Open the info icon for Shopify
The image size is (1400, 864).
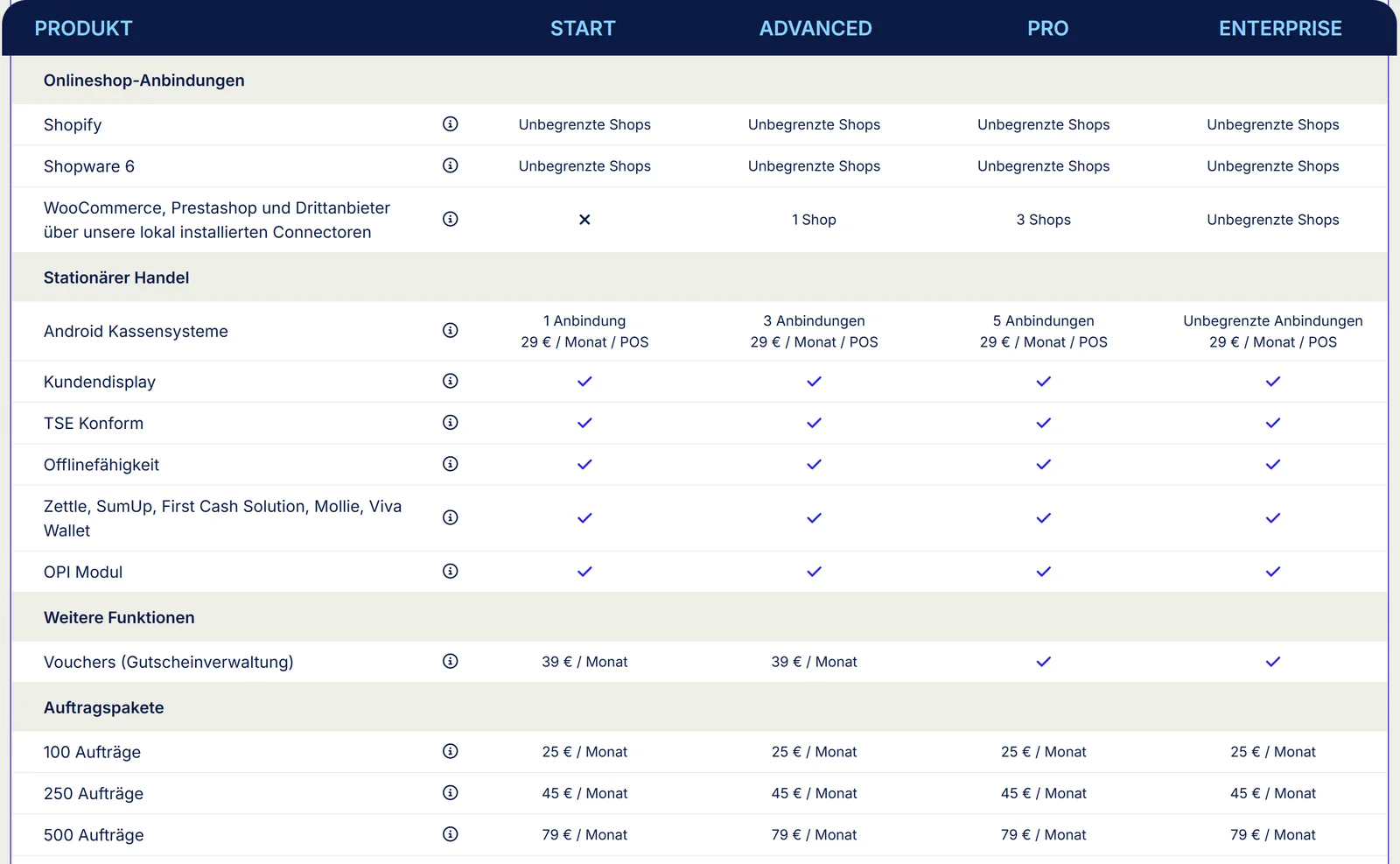(451, 124)
